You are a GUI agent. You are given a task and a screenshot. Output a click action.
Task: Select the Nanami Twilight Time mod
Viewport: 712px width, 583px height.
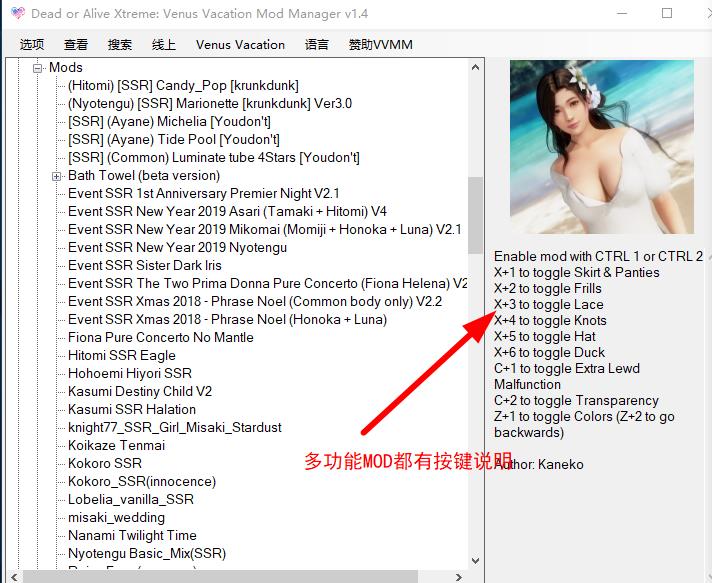(132, 535)
